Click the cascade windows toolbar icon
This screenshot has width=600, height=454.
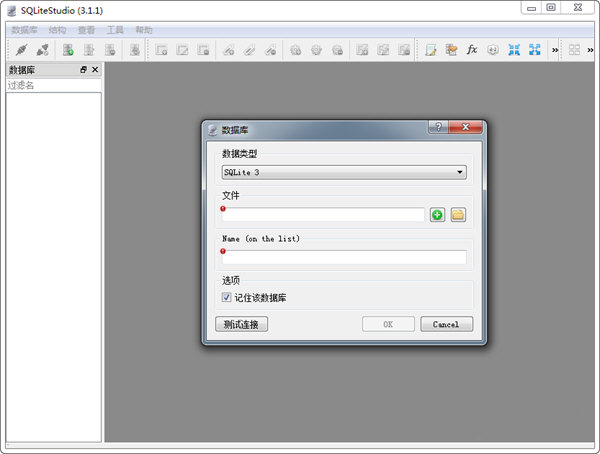point(535,49)
